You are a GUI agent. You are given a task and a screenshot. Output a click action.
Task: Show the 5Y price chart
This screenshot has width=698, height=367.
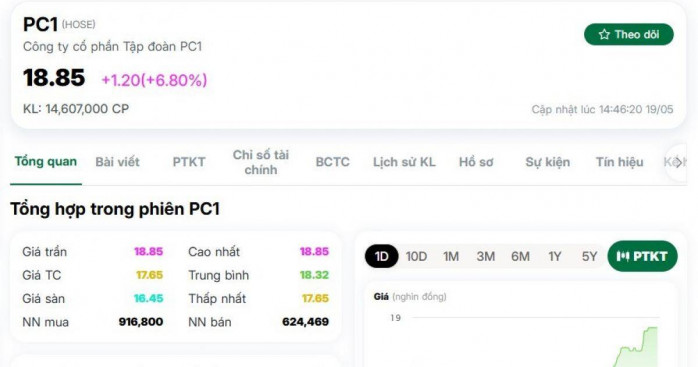(x=589, y=256)
